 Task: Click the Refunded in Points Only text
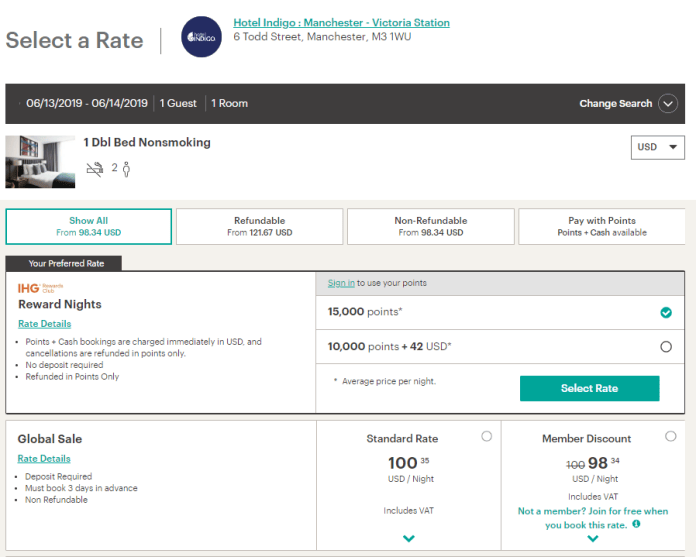pyautogui.click(x=72, y=377)
